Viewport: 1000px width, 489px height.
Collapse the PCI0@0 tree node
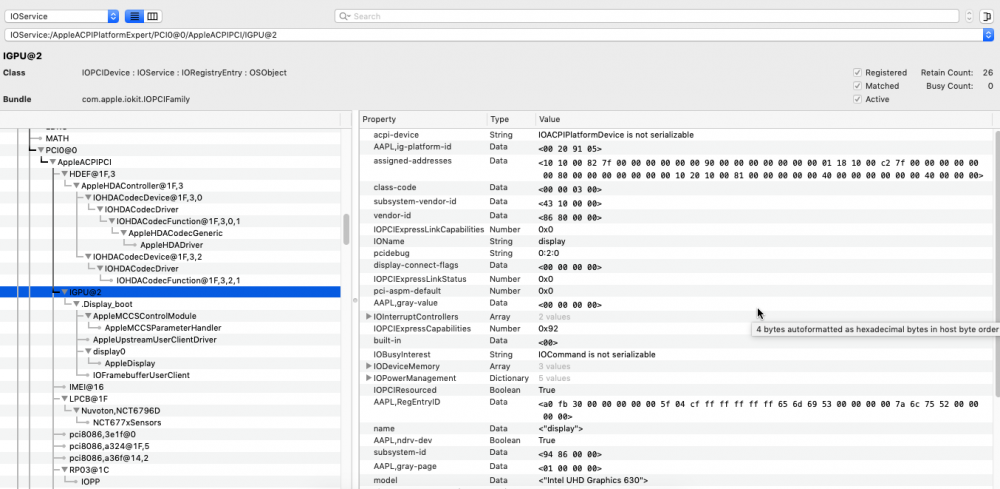41,150
